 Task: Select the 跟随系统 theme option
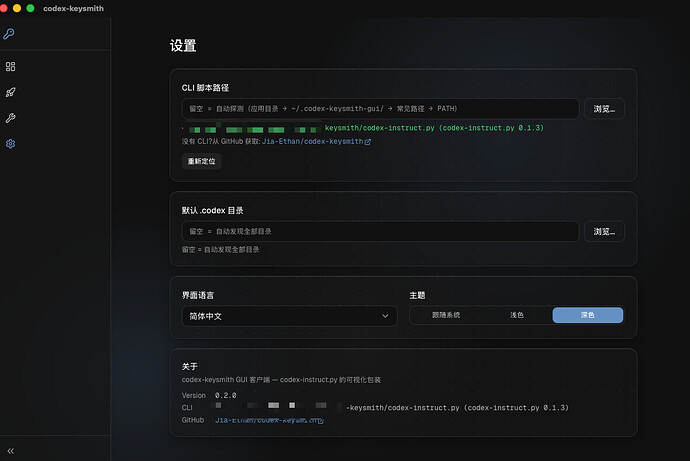tap(446, 315)
